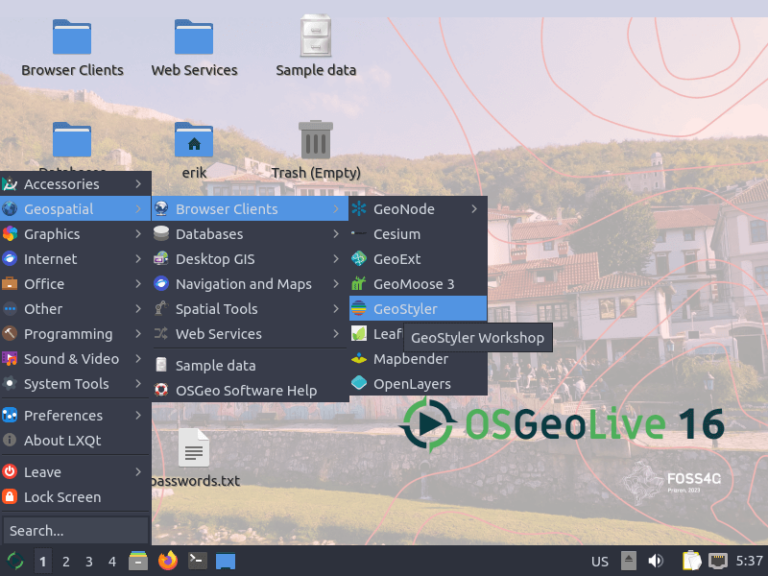The width and height of the screenshot is (768, 576).
Task: Expand the Accessories submenu arrow
Action: pyautogui.click(x=139, y=184)
